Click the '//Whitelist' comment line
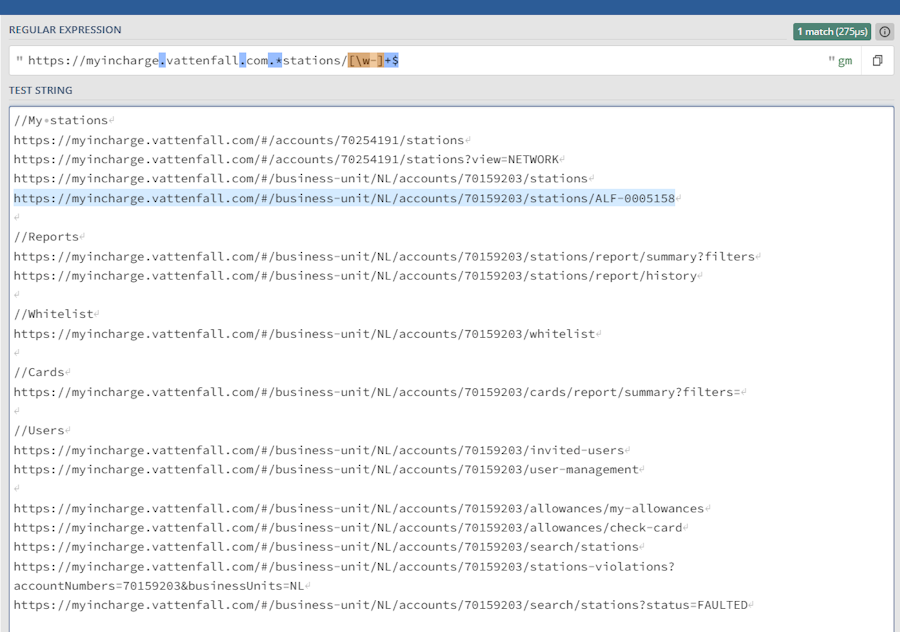Viewport: 900px width, 632px height. pos(53,315)
